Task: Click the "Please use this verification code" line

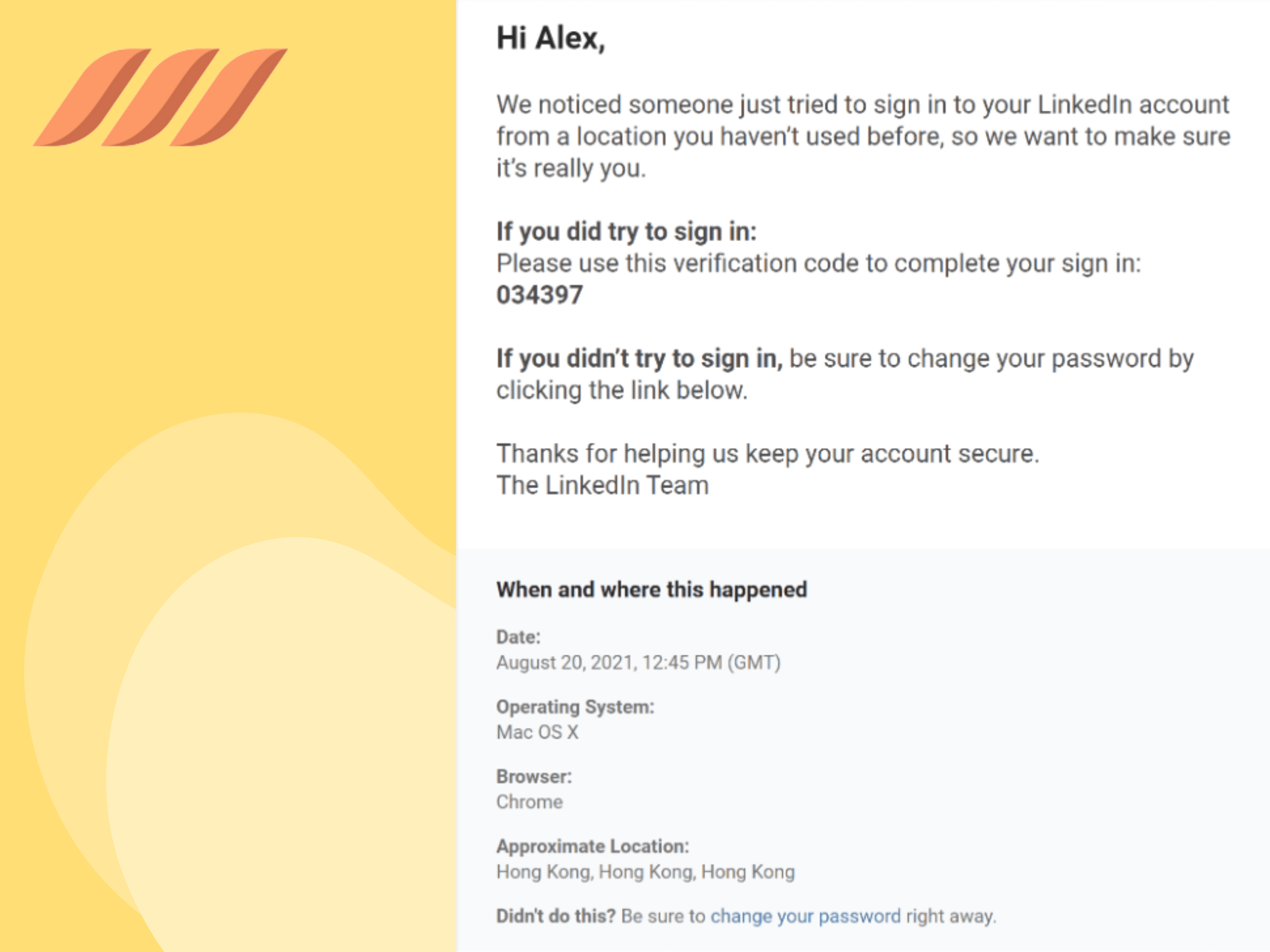Action: point(818,263)
